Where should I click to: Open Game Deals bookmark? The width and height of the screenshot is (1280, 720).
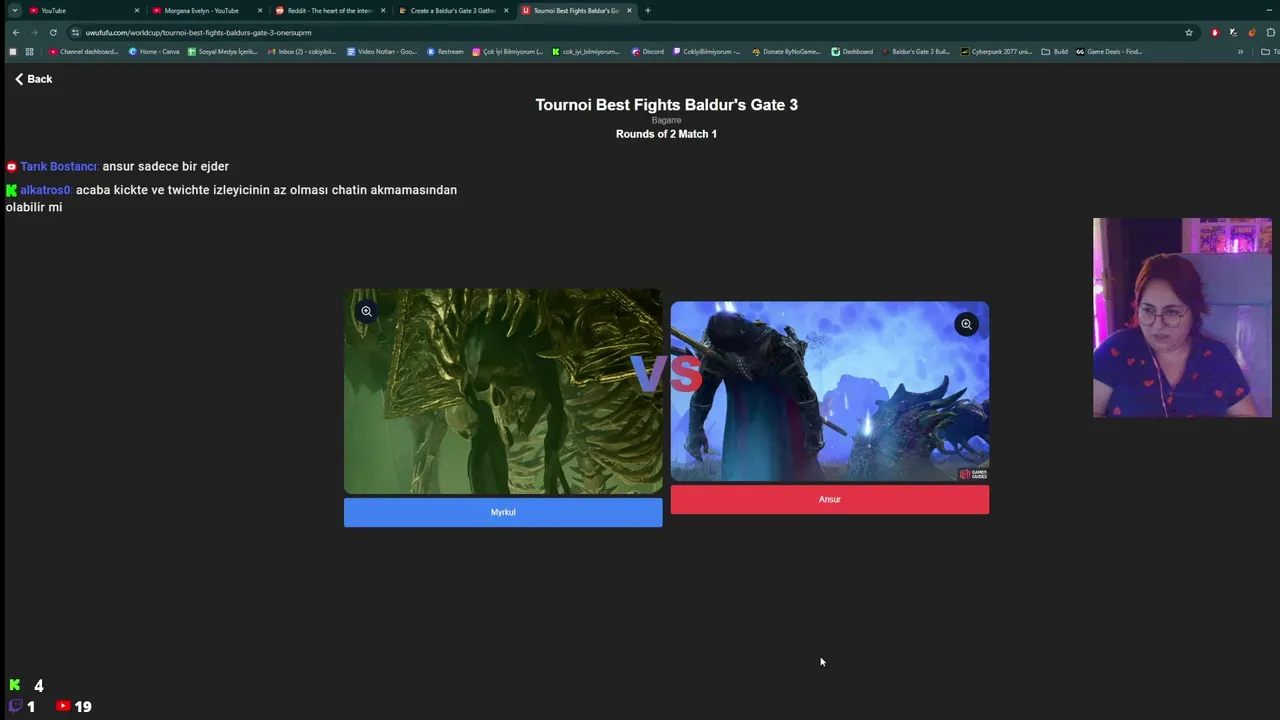coord(1109,52)
